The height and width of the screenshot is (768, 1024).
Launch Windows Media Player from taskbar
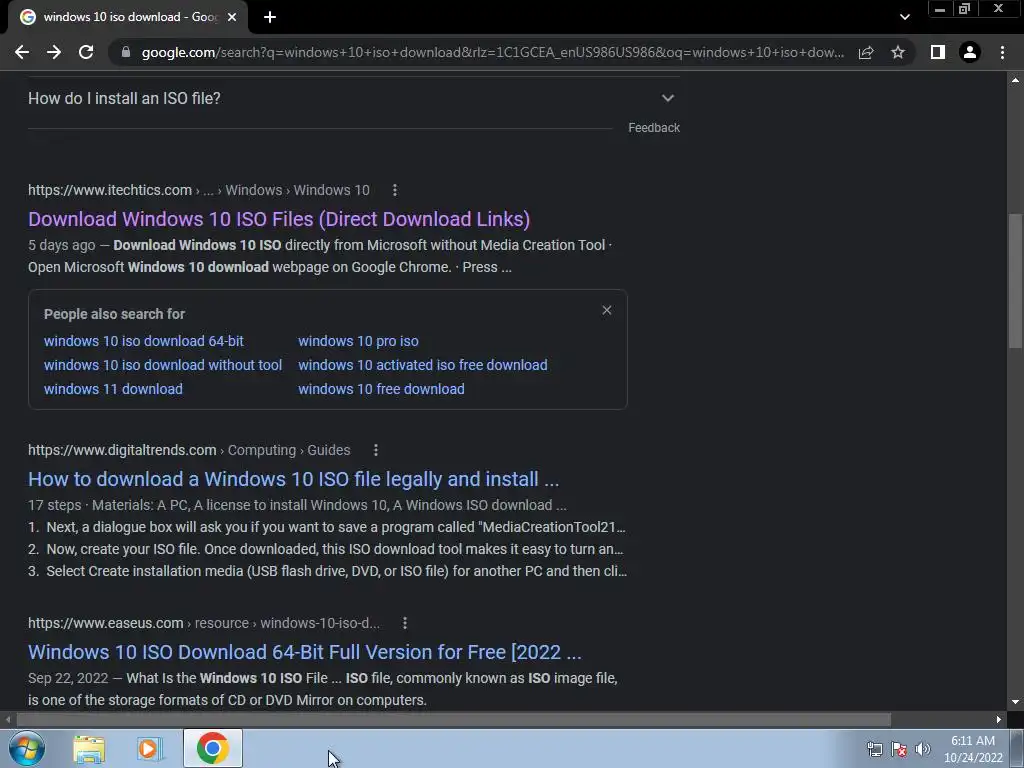[150, 749]
